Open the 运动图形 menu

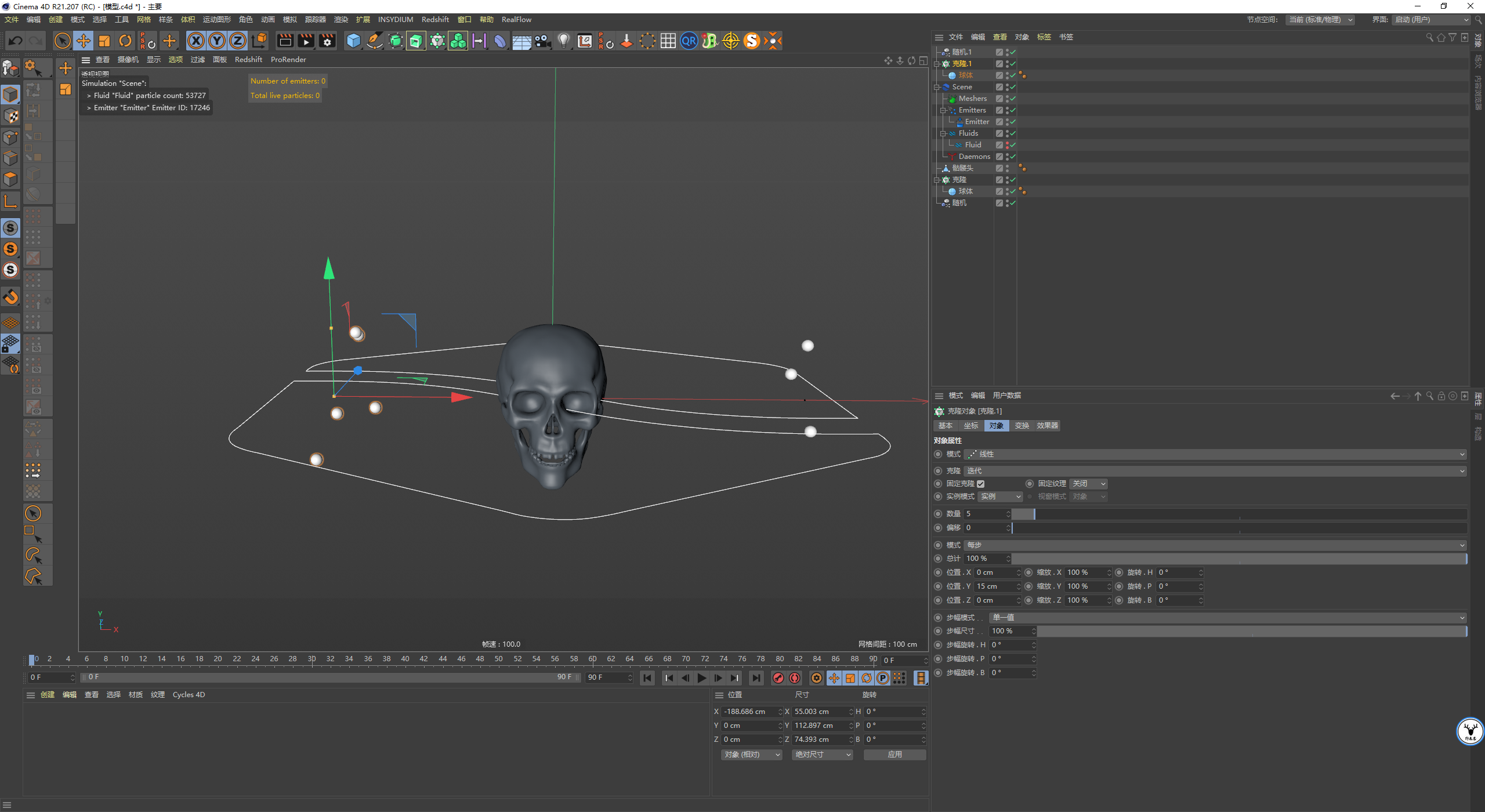216,20
